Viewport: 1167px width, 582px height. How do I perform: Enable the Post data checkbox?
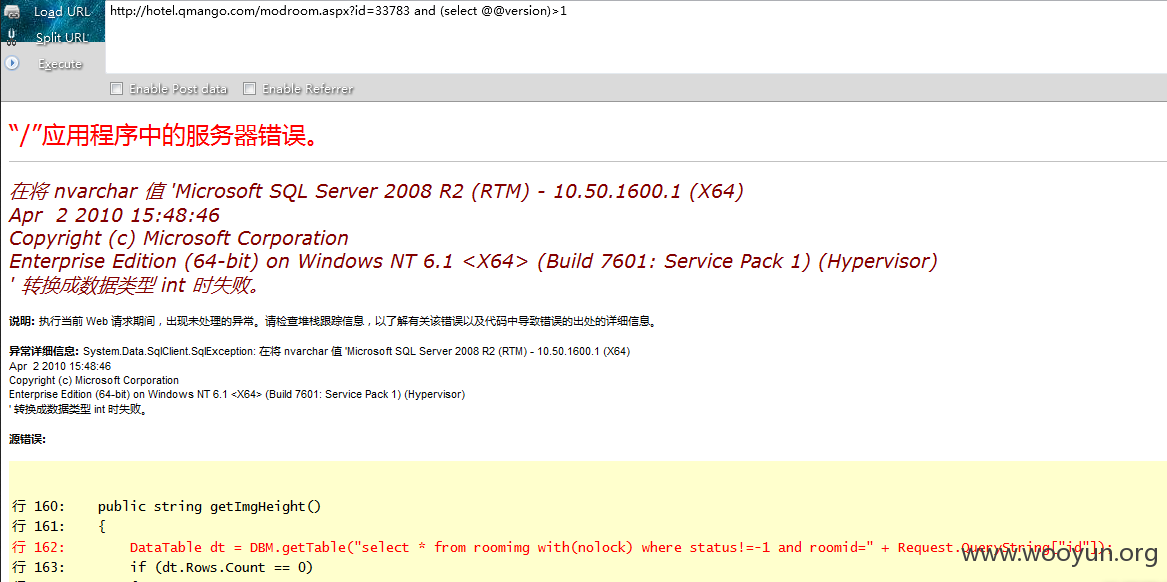click(x=116, y=89)
